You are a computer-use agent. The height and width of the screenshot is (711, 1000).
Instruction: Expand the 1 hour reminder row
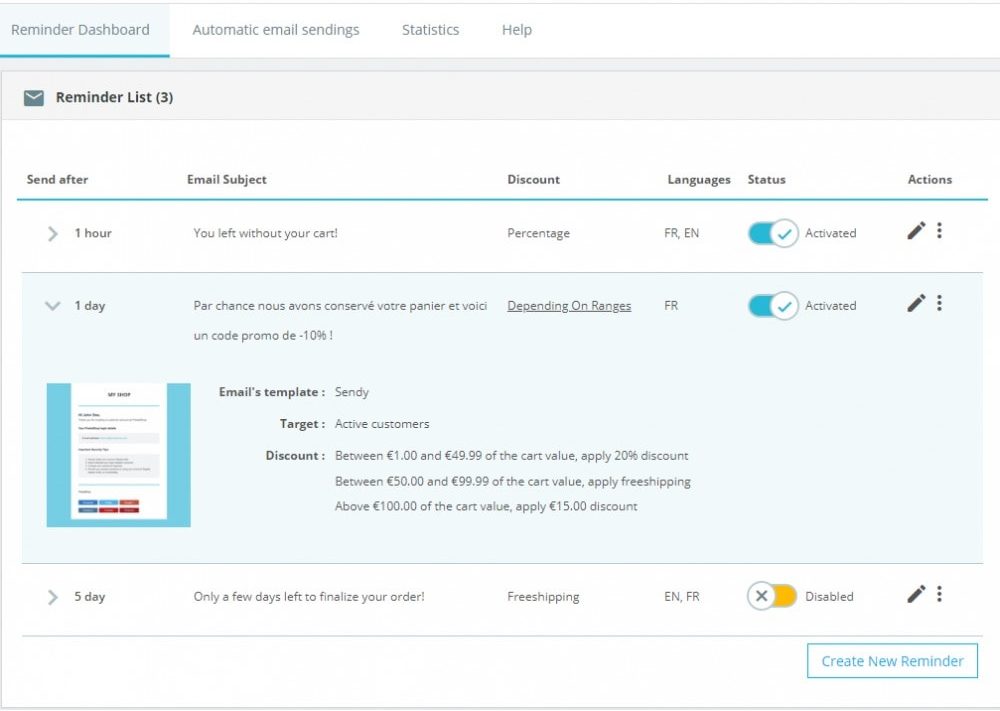tap(53, 234)
